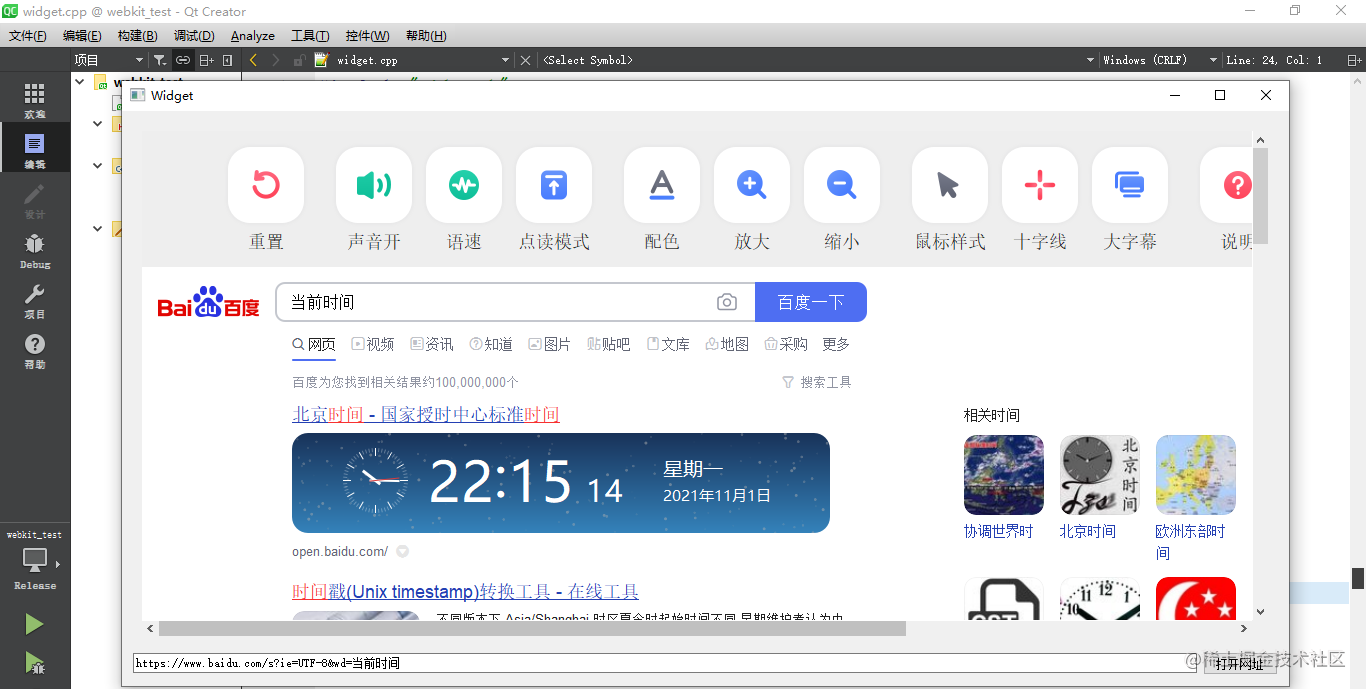Image resolution: width=1366 pixels, height=689 pixels.
Task: Click the 放大 zoom-in icon
Action: [x=751, y=185]
